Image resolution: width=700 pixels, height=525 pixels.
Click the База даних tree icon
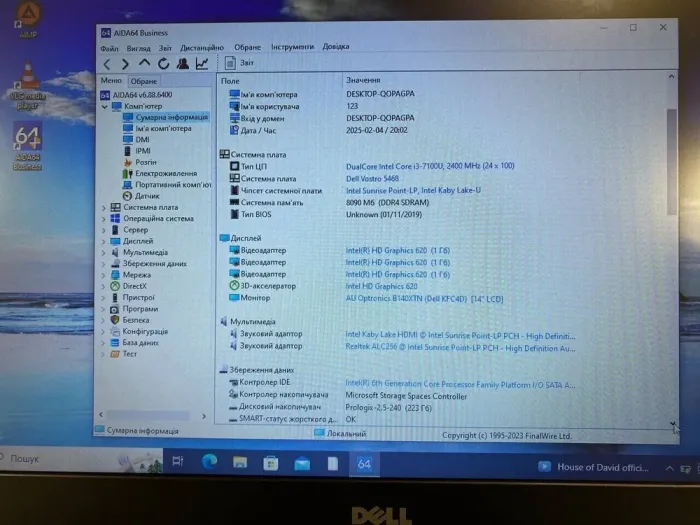[115, 343]
